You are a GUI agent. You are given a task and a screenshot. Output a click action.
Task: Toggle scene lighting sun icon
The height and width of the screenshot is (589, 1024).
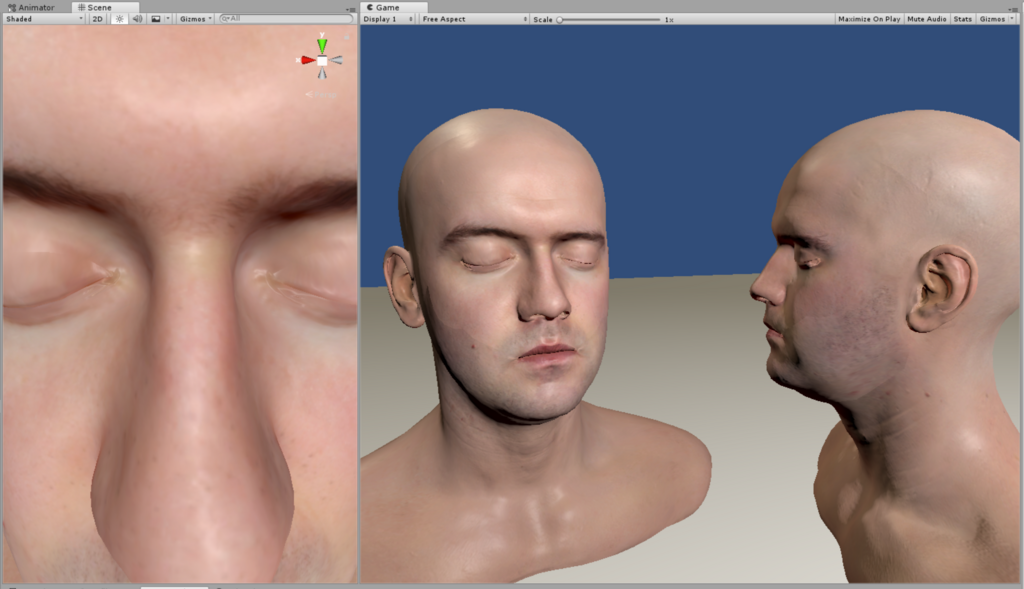click(x=119, y=19)
